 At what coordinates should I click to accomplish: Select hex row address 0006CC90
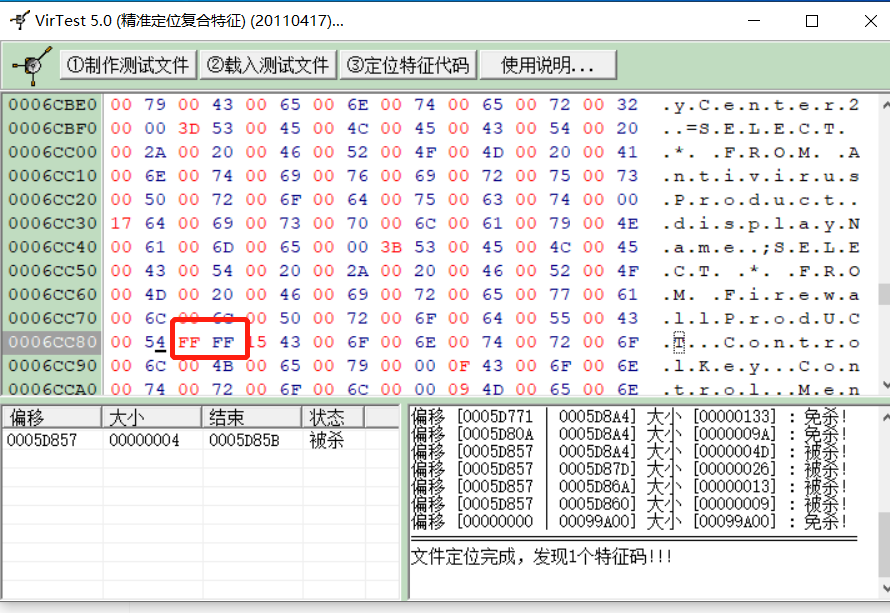[x=53, y=366]
